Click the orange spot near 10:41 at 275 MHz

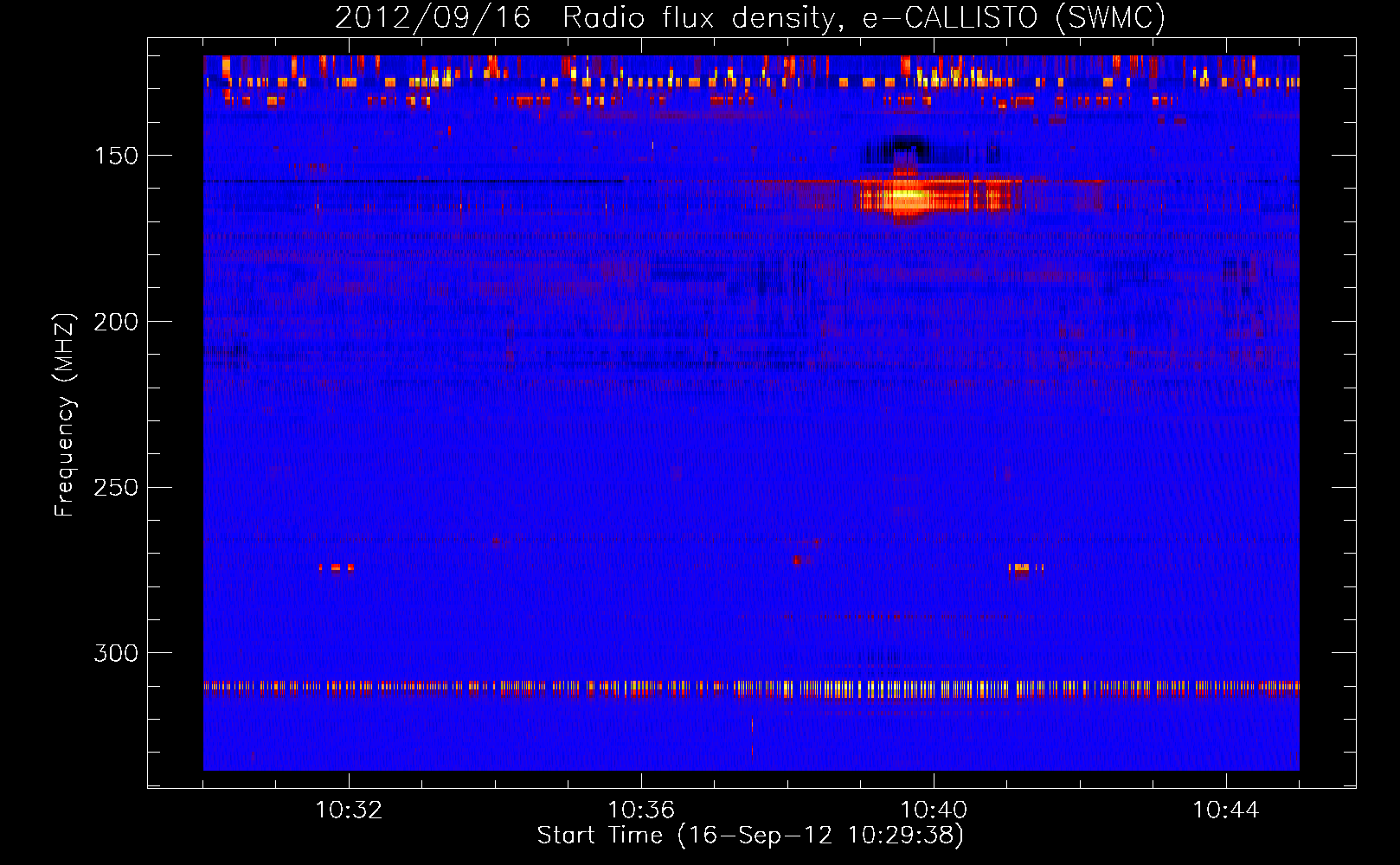(1026, 568)
